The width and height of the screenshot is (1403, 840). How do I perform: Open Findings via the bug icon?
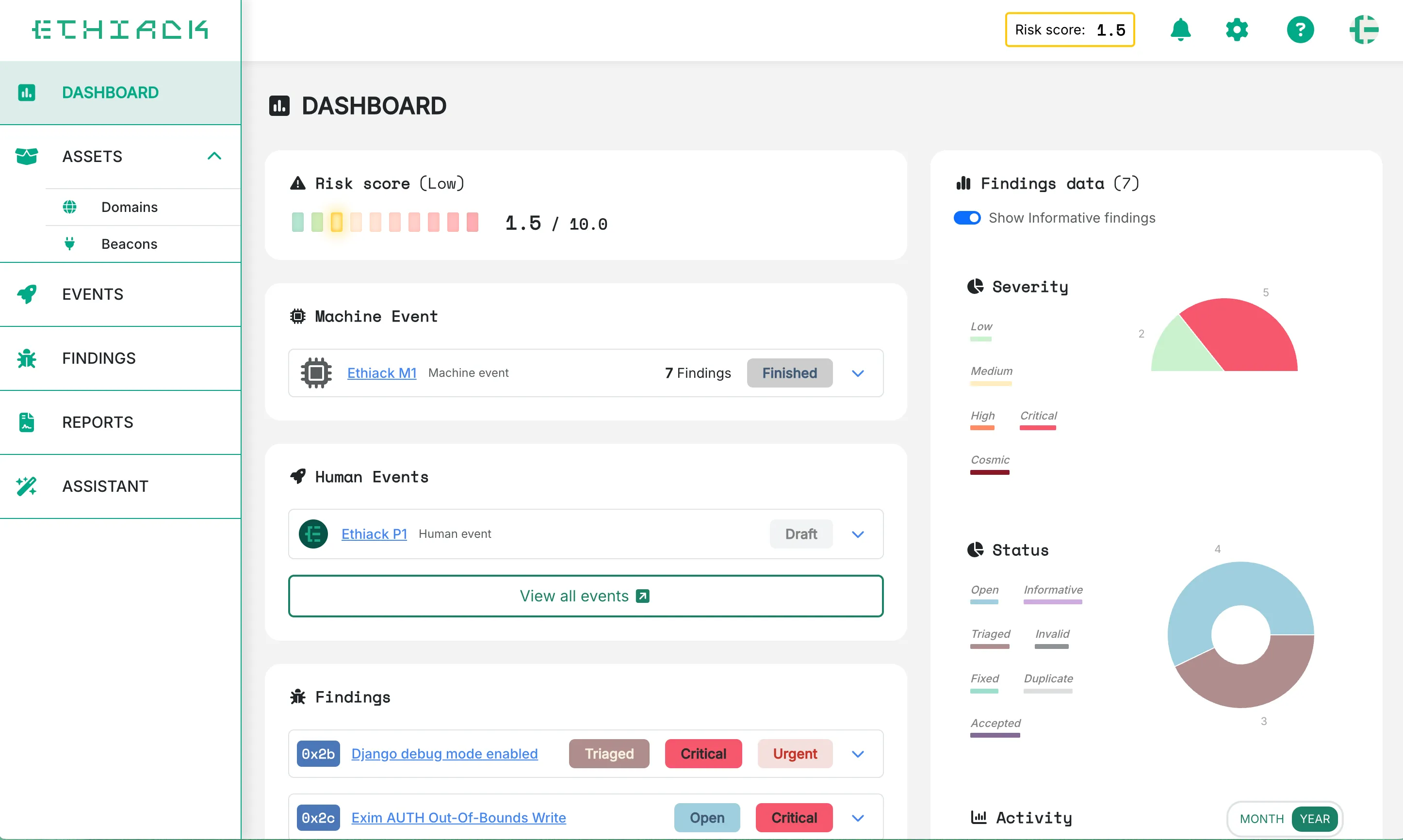click(27, 358)
